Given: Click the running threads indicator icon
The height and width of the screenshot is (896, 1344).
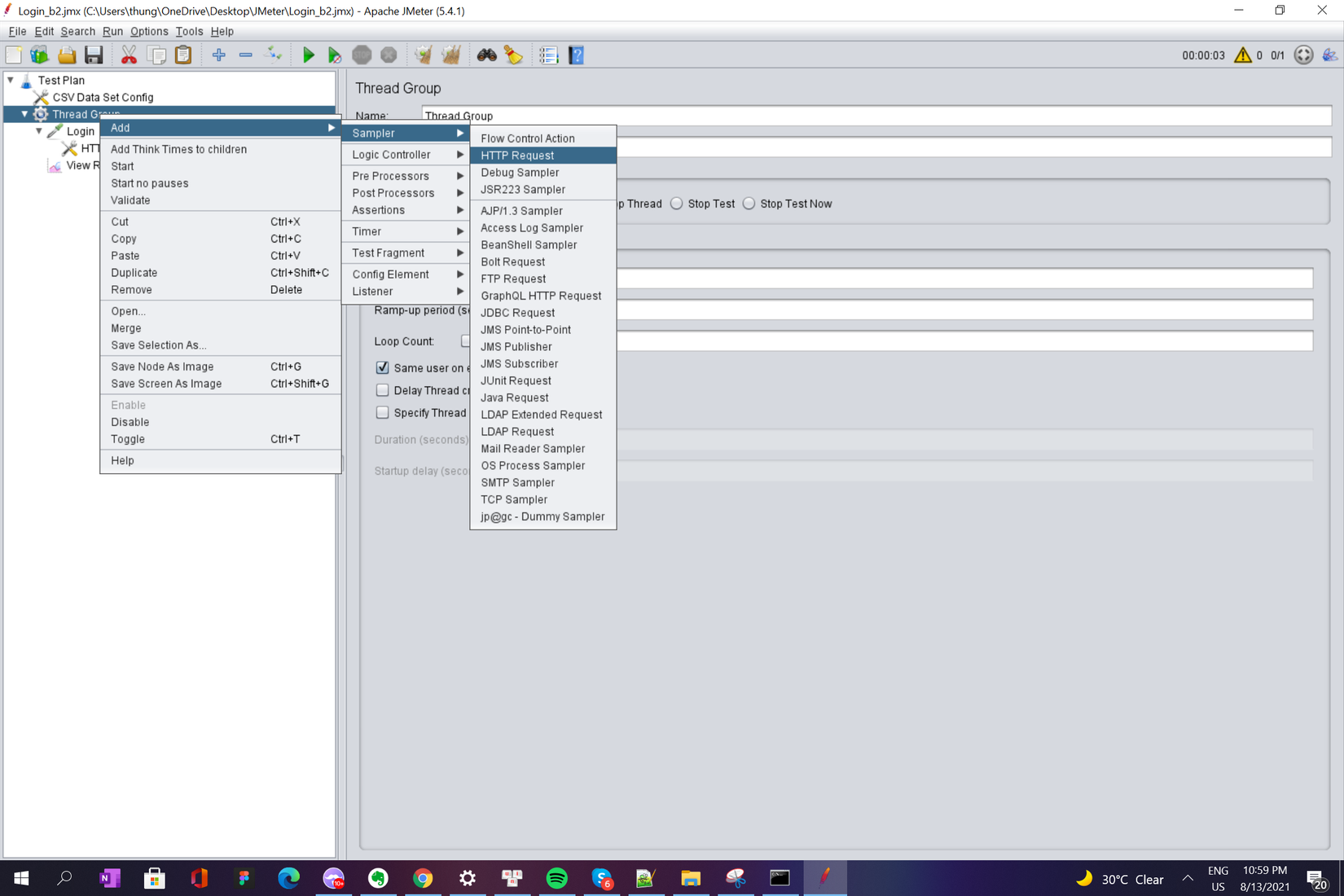Looking at the screenshot, I should [x=1303, y=55].
